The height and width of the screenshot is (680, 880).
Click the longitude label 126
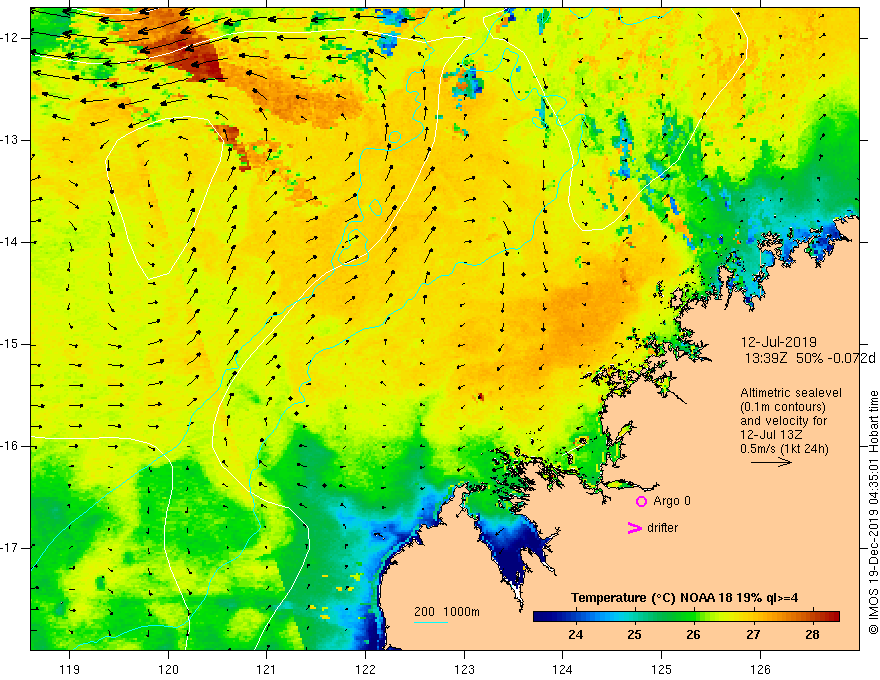point(760,669)
